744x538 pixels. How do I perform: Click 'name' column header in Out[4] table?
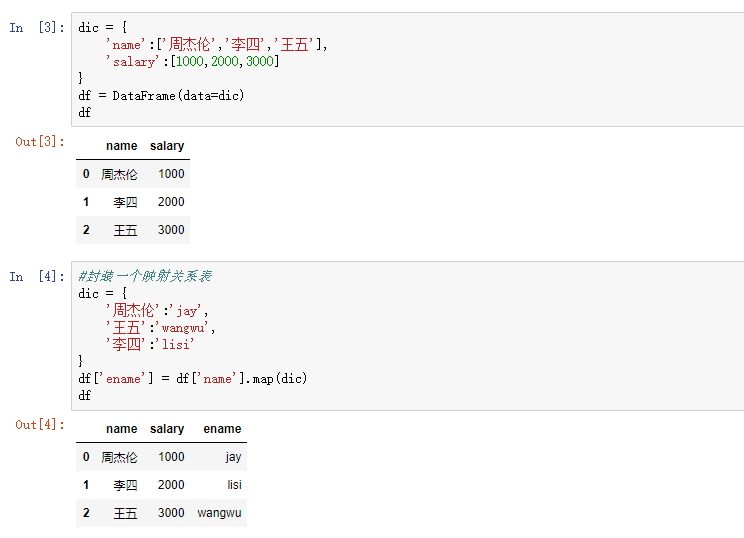click(121, 428)
